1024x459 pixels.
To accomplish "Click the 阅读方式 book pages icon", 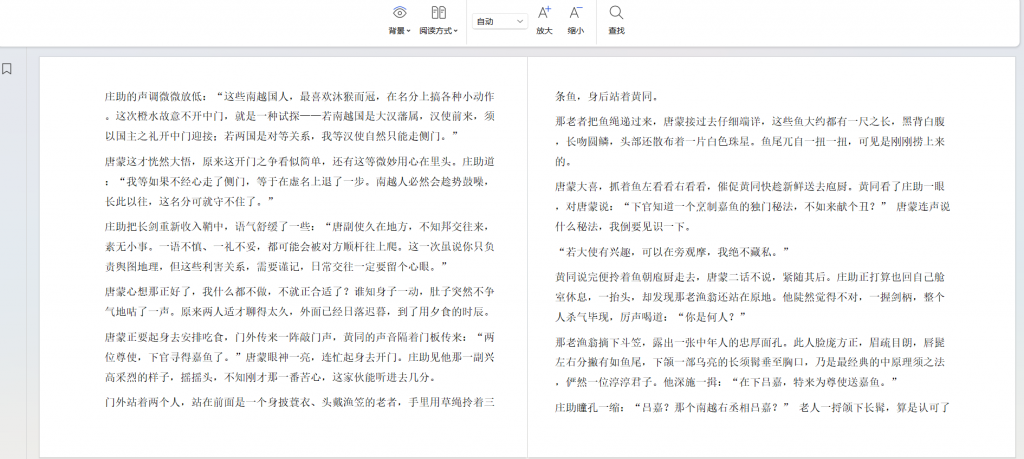I will (438, 13).
